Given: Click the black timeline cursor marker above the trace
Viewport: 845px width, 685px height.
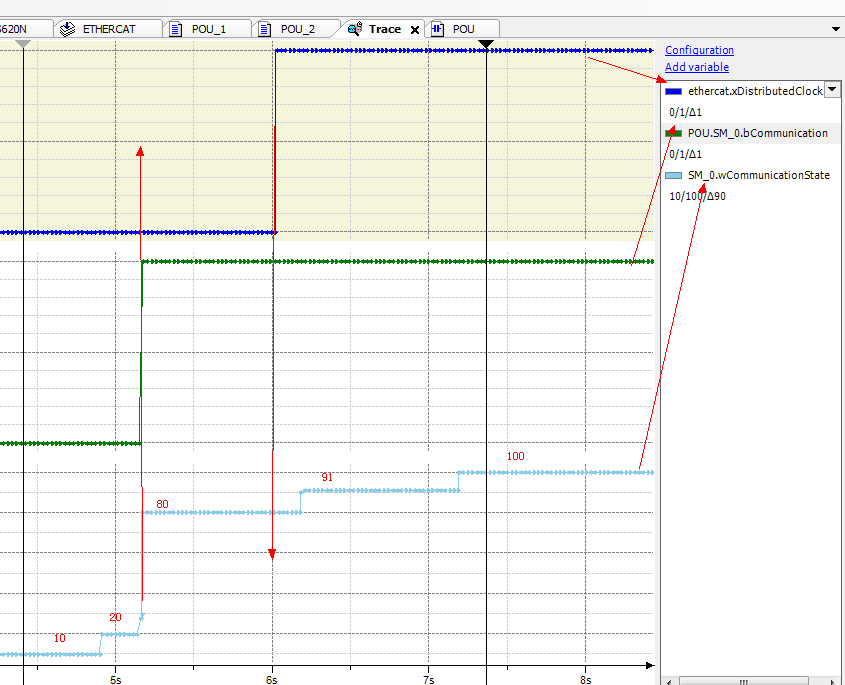Looking at the screenshot, I should tap(486, 44).
